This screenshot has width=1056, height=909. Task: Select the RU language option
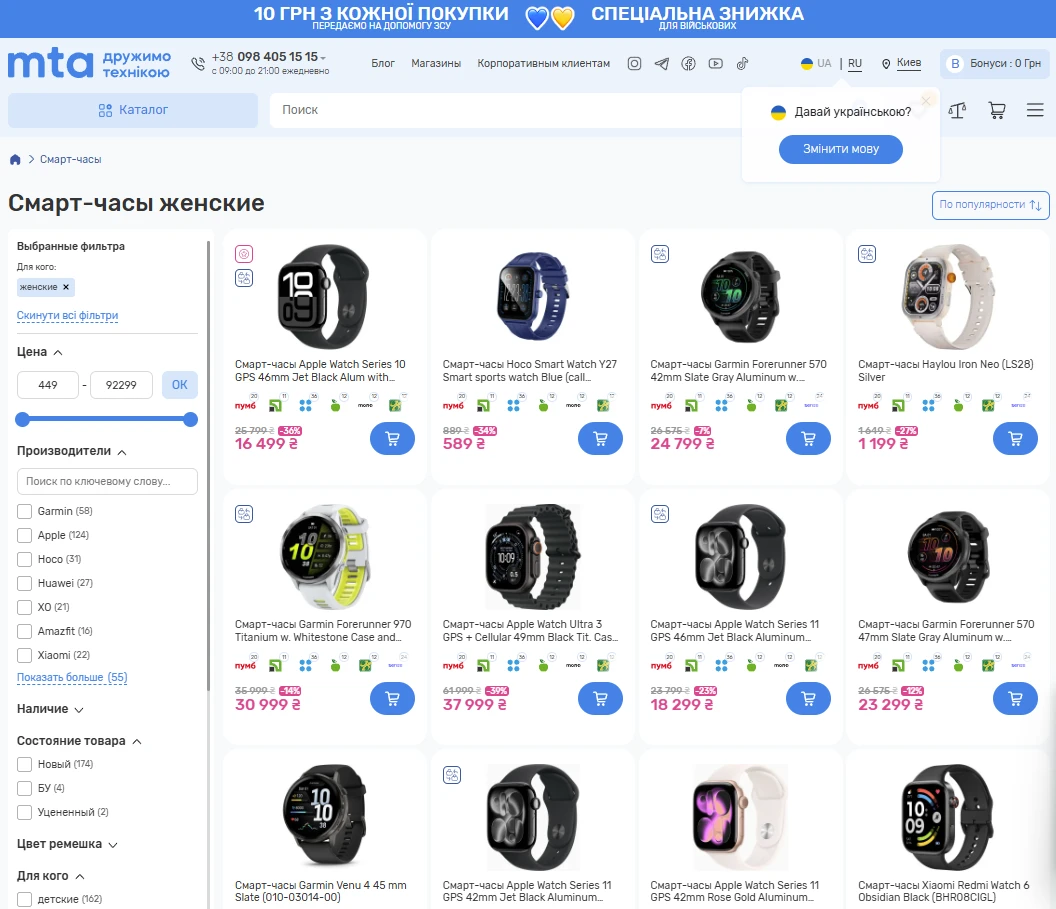click(855, 63)
